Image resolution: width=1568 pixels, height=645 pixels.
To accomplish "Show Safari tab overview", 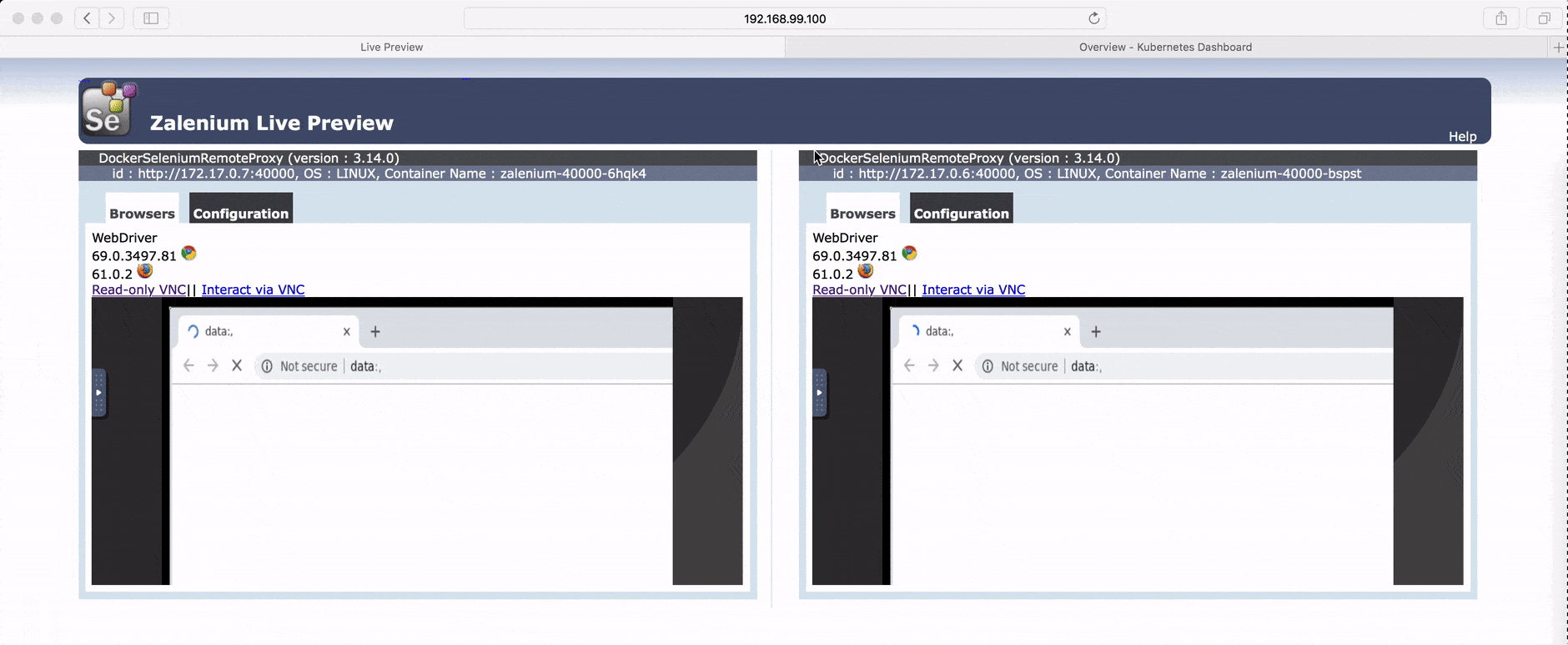I will (x=1544, y=18).
